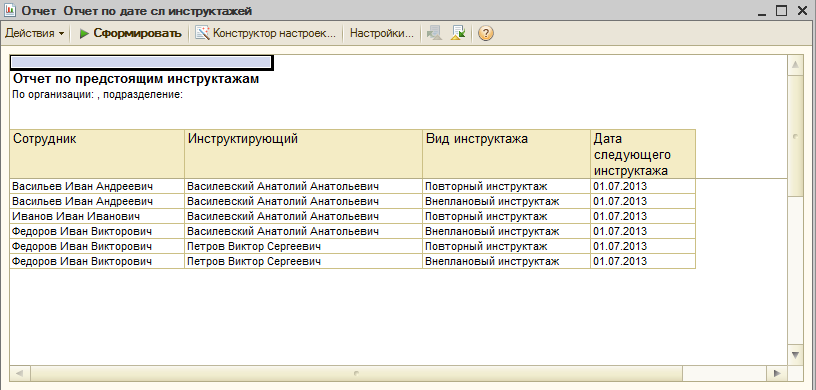Select Повторный инструктаж in the first row
816x390 pixels.
pos(506,186)
